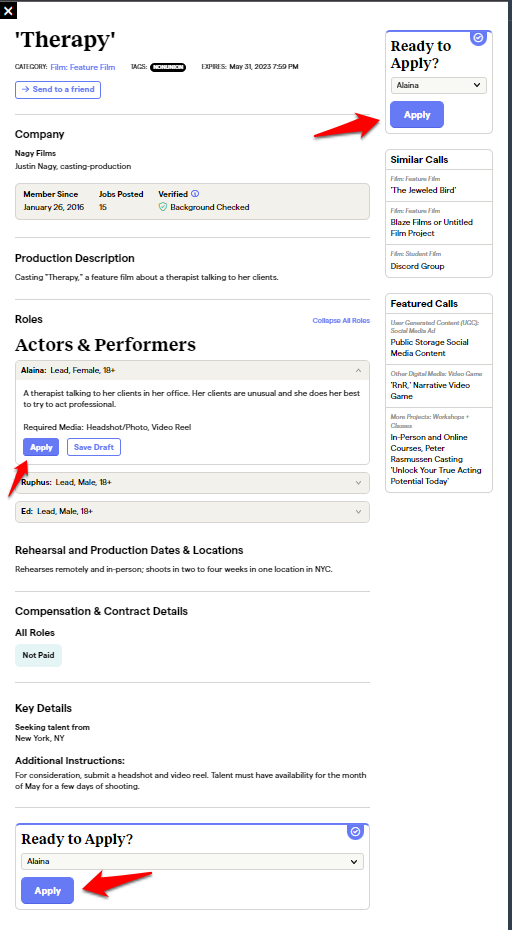Screen dimensions: 512x930
Task: Click the Send to a friend button
Action: (58, 90)
